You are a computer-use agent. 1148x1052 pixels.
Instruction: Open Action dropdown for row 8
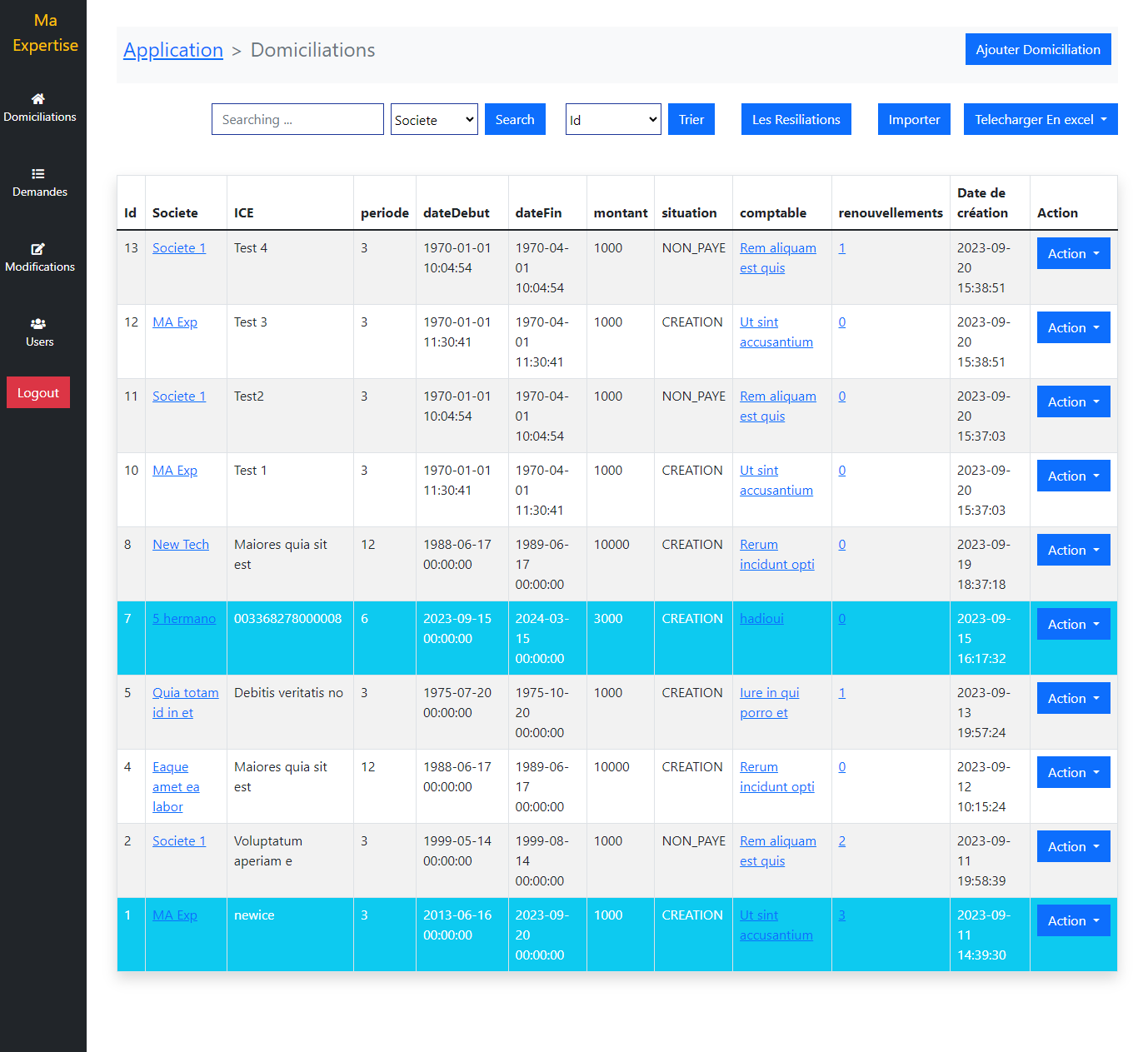1074,550
